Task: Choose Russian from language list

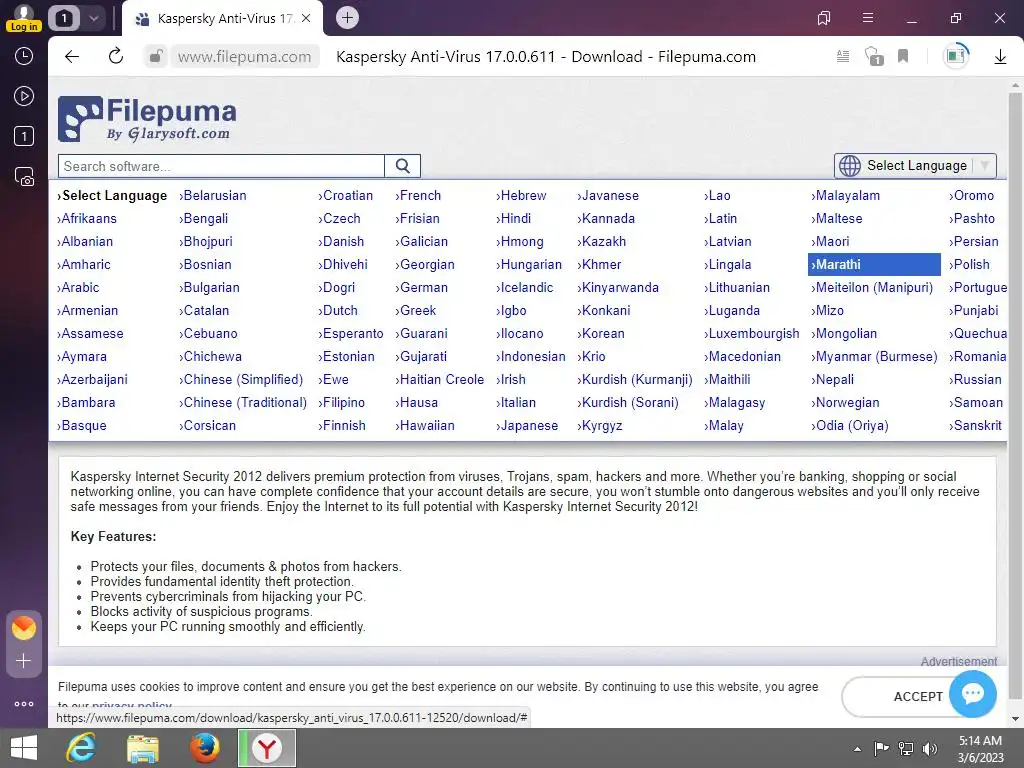Action: pyautogui.click(x=975, y=379)
